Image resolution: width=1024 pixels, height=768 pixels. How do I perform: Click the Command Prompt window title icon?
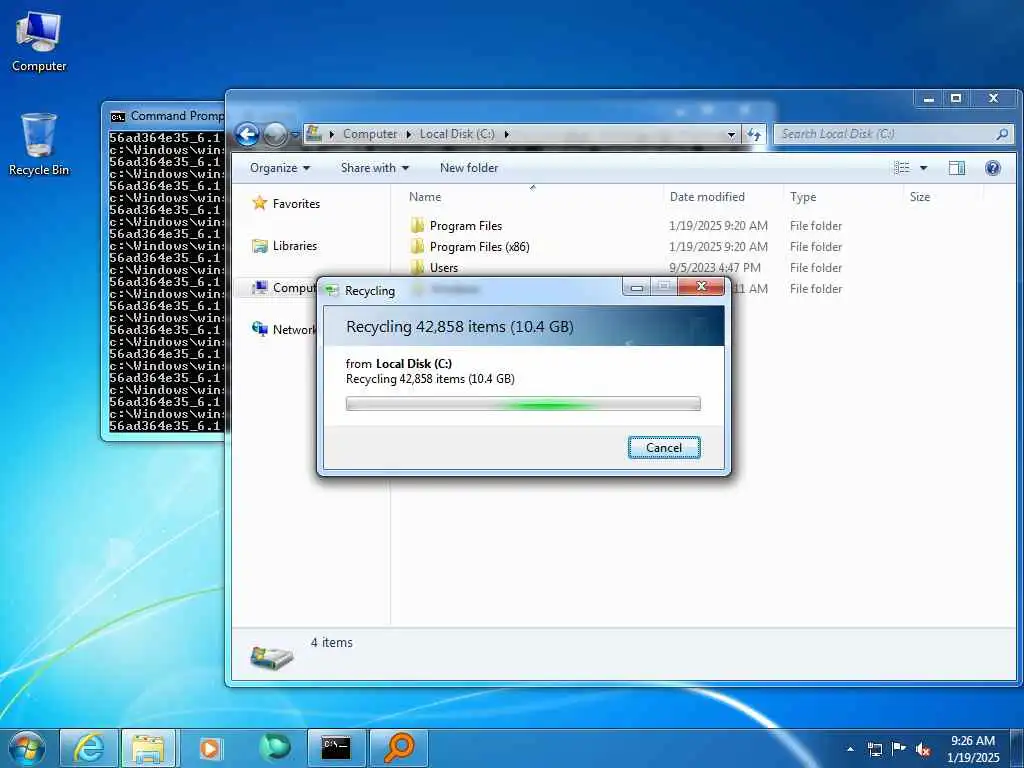point(118,116)
